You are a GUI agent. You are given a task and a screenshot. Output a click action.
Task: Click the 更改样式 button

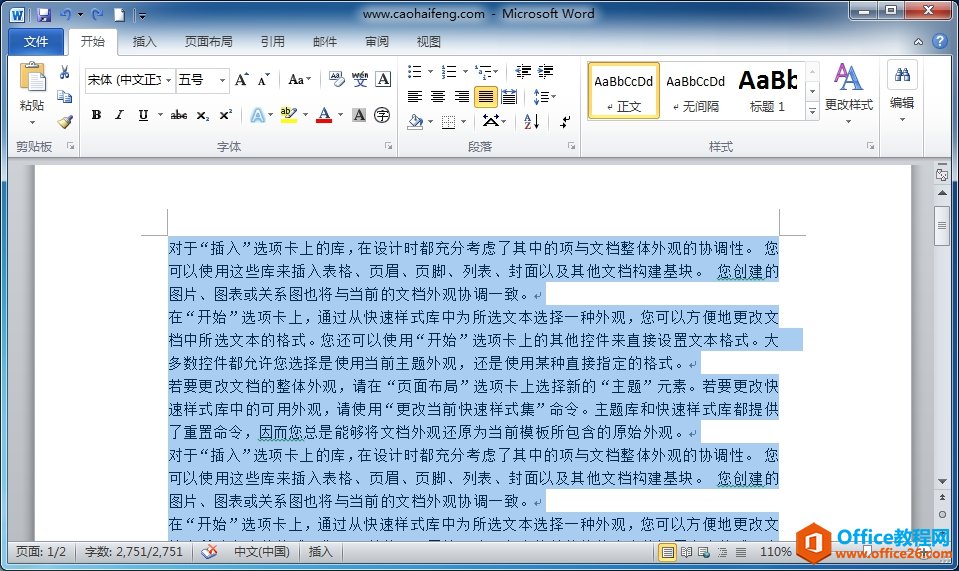pyautogui.click(x=848, y=94)
